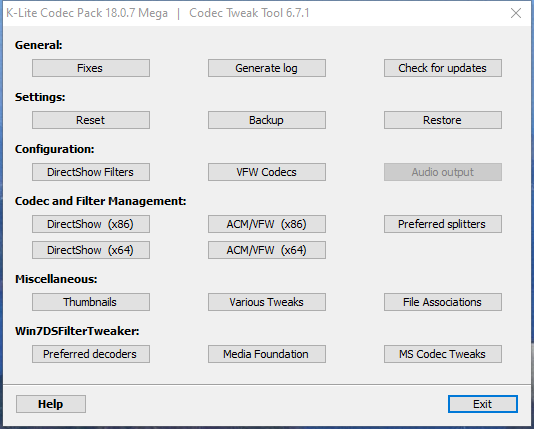Exit the Codec Tweak Tool
Viewport: 534px width, 429px height.
tap(483, 404)
